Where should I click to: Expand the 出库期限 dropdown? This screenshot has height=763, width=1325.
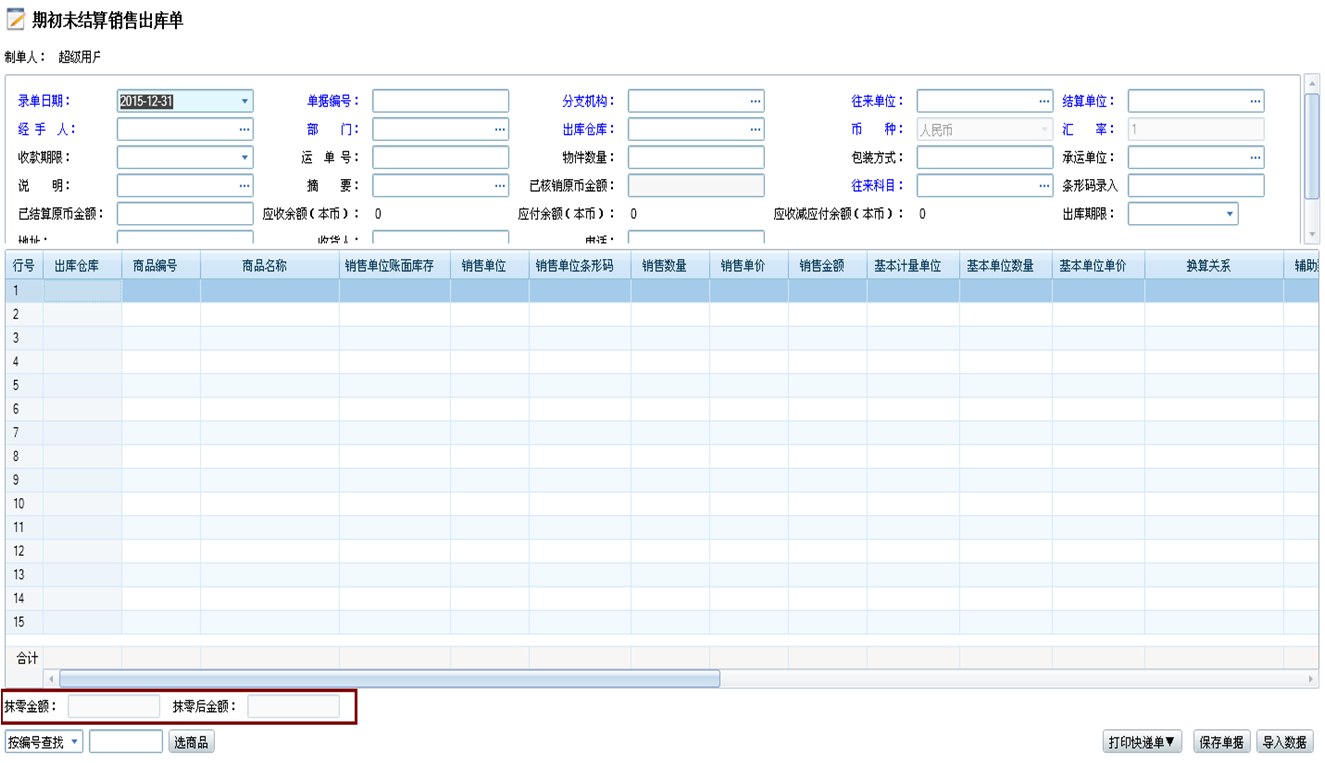[x=1230, y=213]
